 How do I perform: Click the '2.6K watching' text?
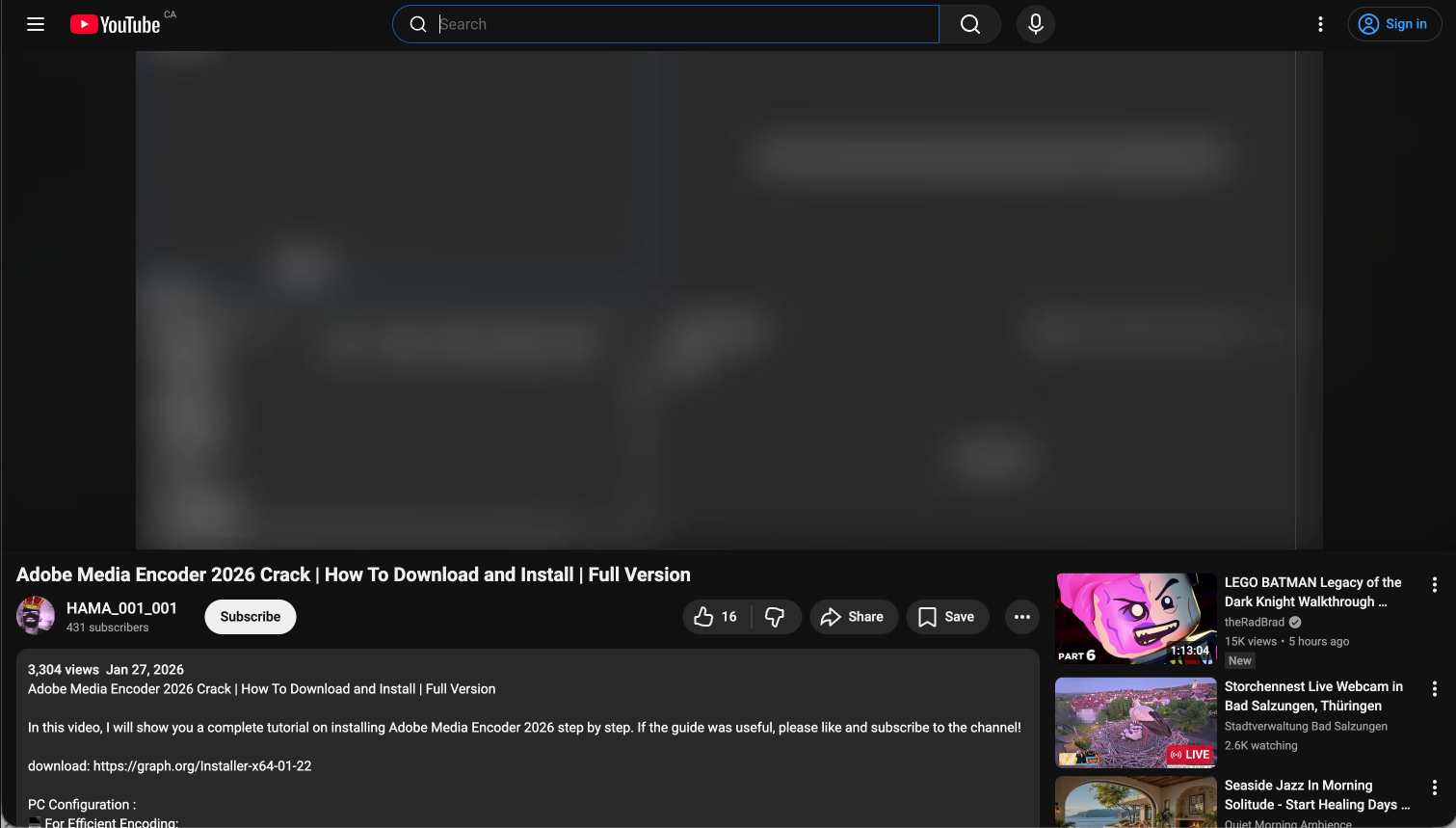1261,746
